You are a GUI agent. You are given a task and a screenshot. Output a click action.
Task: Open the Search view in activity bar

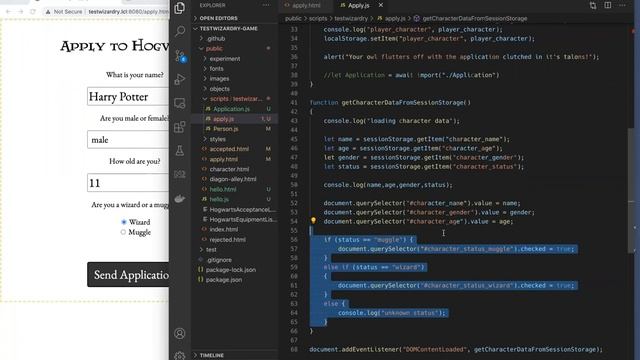[x=180, y=31]
